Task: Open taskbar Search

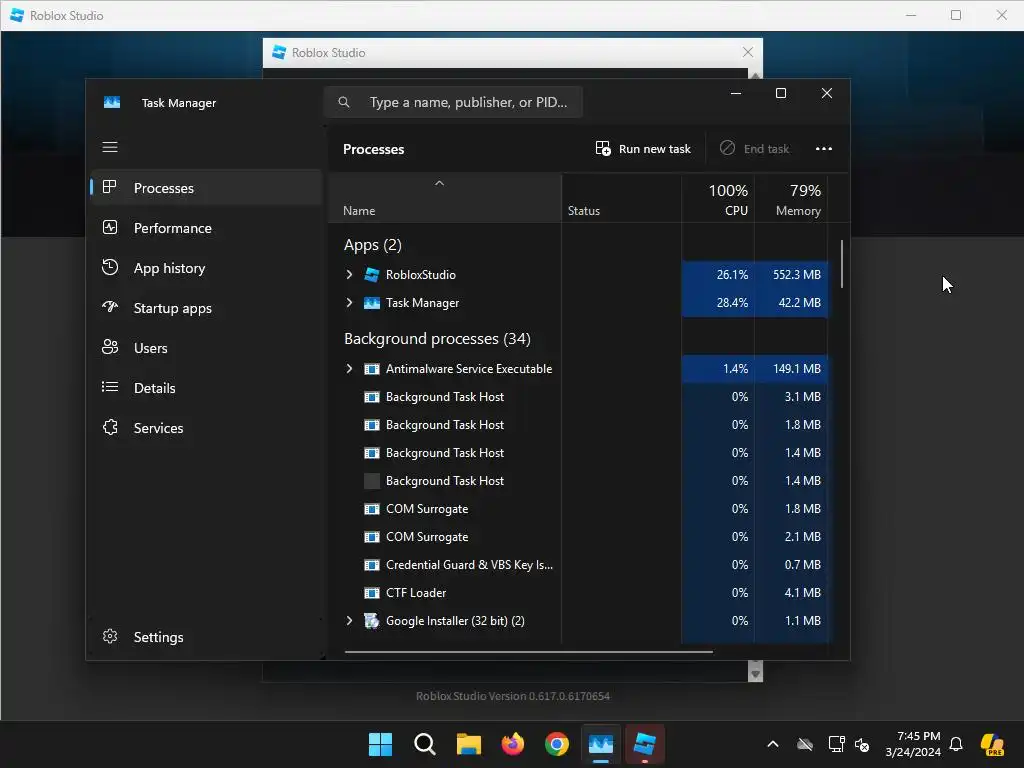Action: point(424,744)
